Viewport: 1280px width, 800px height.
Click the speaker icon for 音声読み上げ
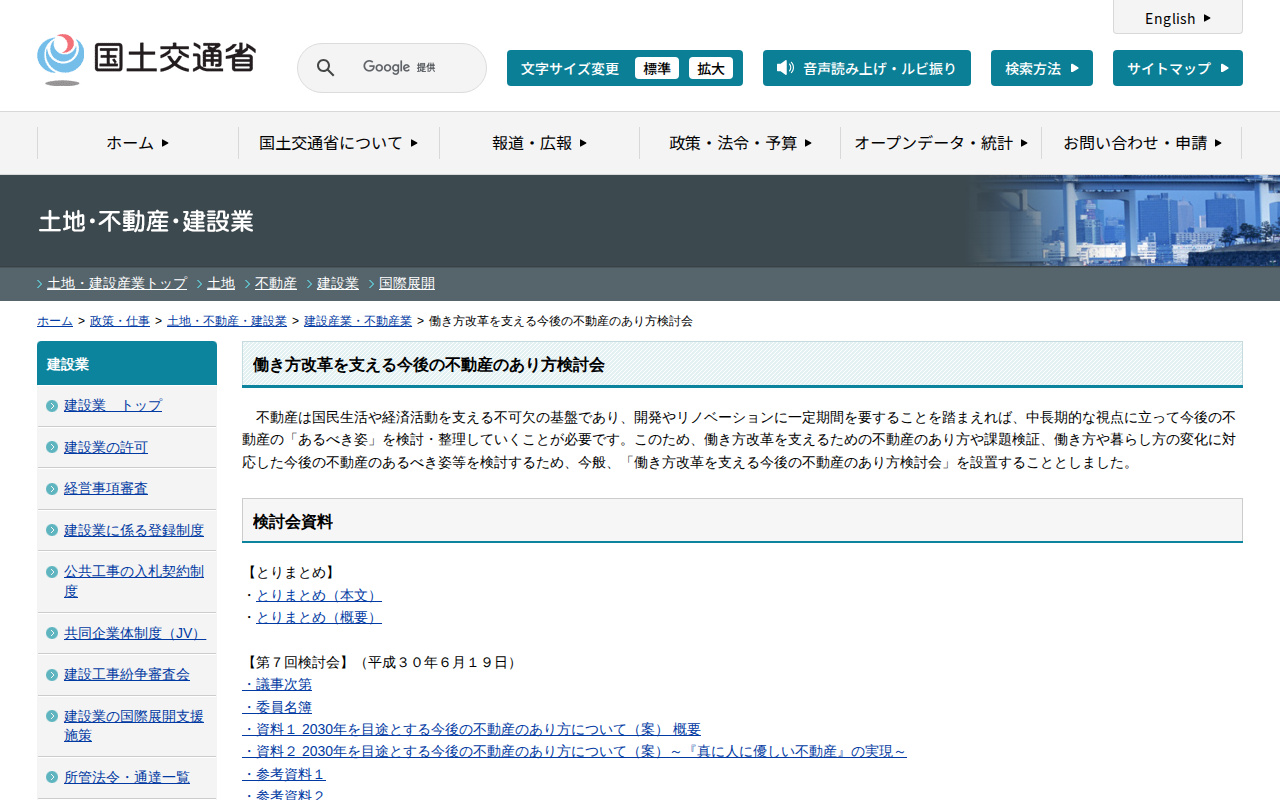tap(785, 68)
